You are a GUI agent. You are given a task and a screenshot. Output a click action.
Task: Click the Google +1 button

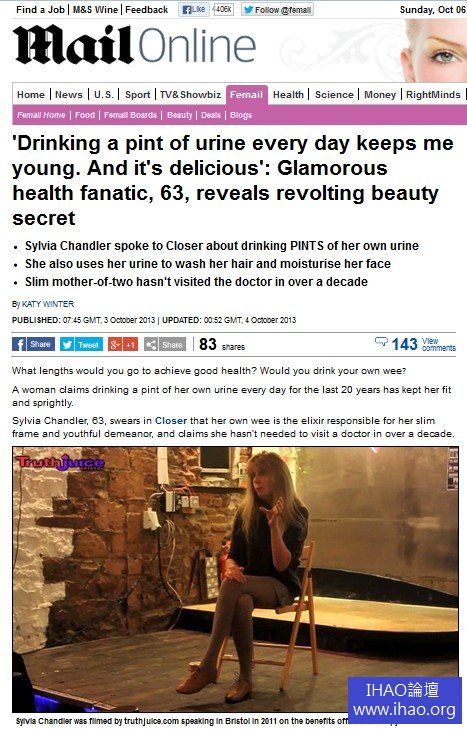[x=123, y=344]
